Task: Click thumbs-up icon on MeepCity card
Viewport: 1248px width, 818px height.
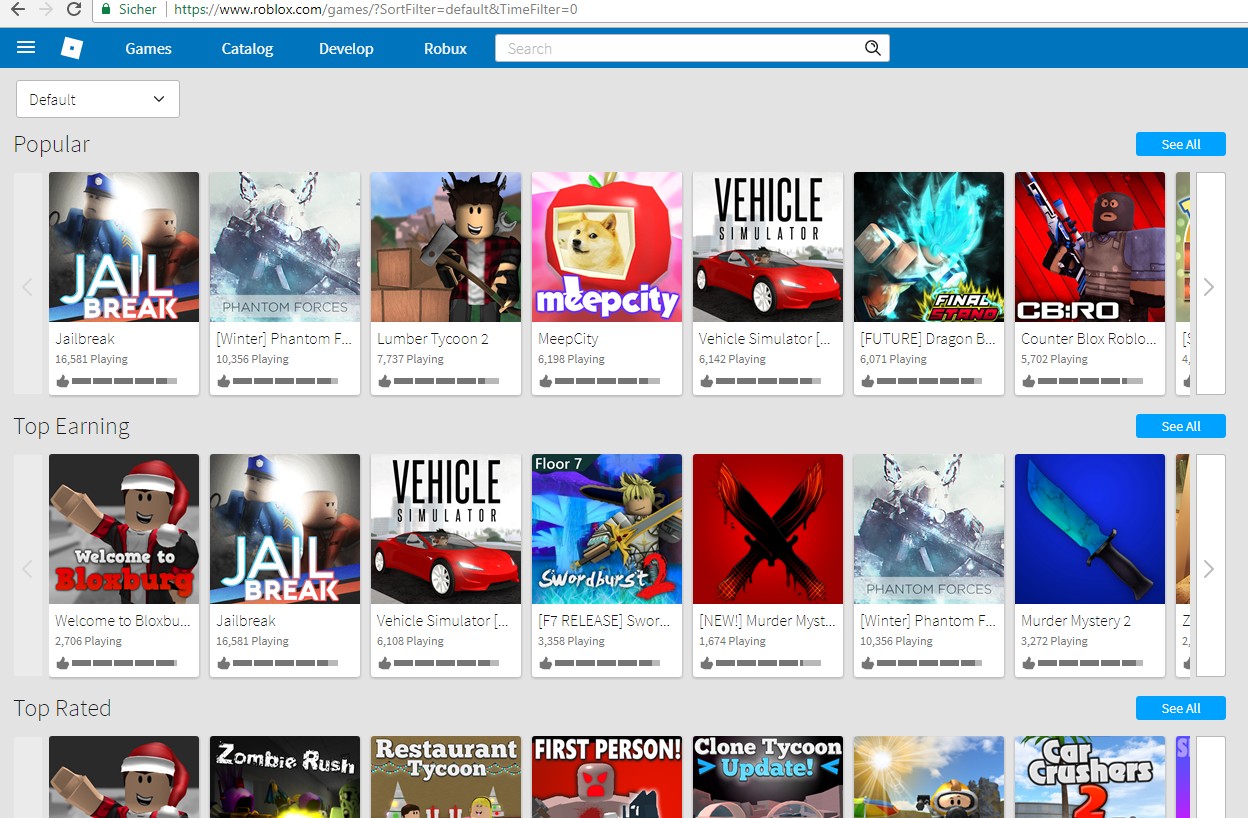Action: [x=546, y=381]
